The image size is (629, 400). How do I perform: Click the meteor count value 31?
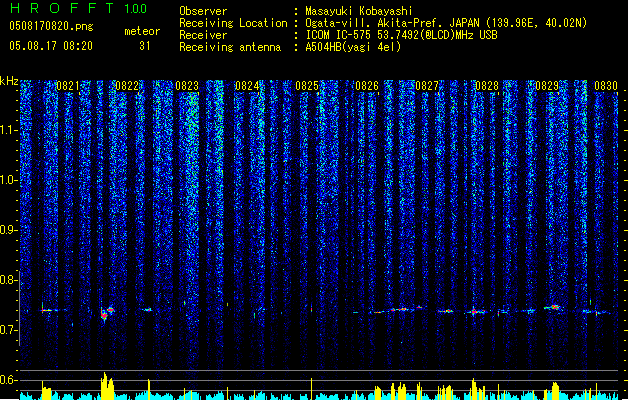(x=145, y=46)
